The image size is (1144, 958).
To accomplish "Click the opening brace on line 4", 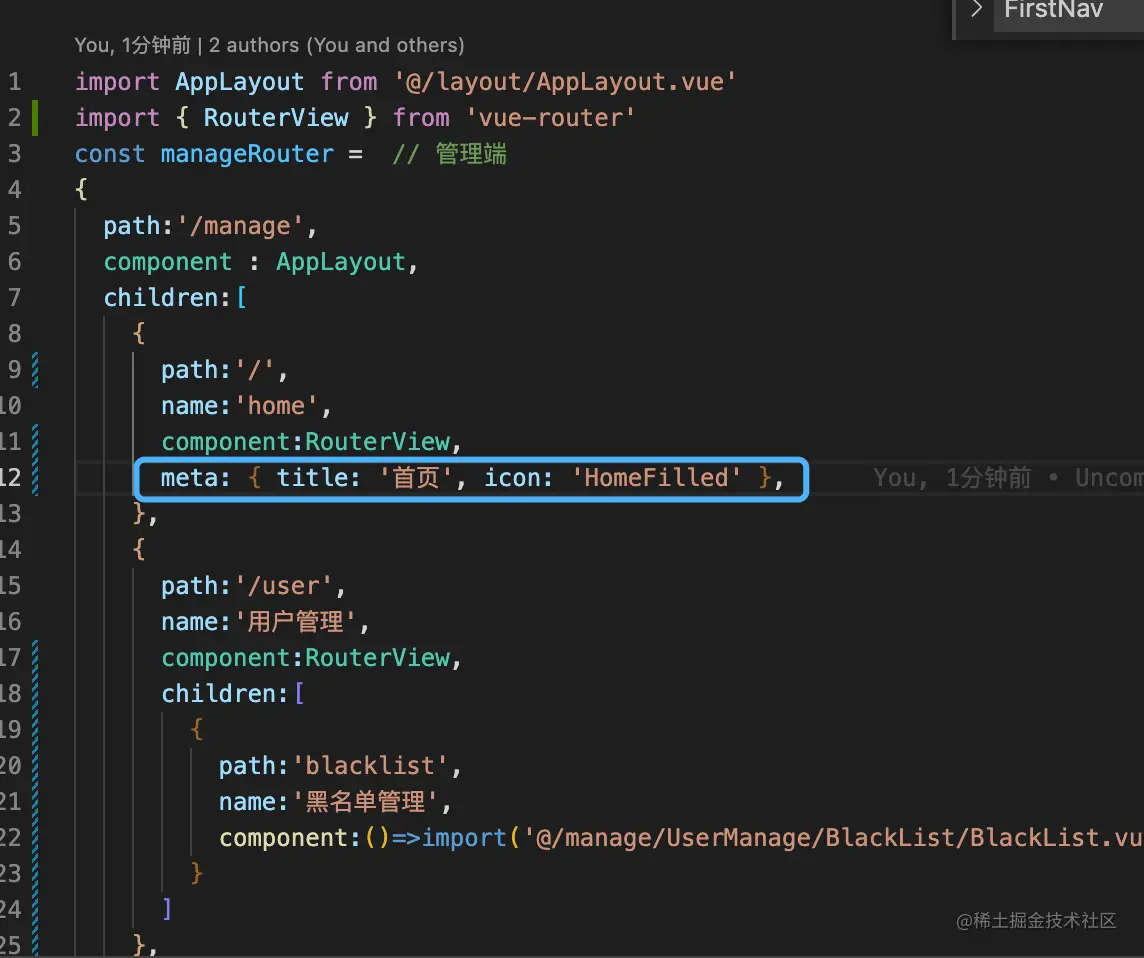I will tap(81, 190).
